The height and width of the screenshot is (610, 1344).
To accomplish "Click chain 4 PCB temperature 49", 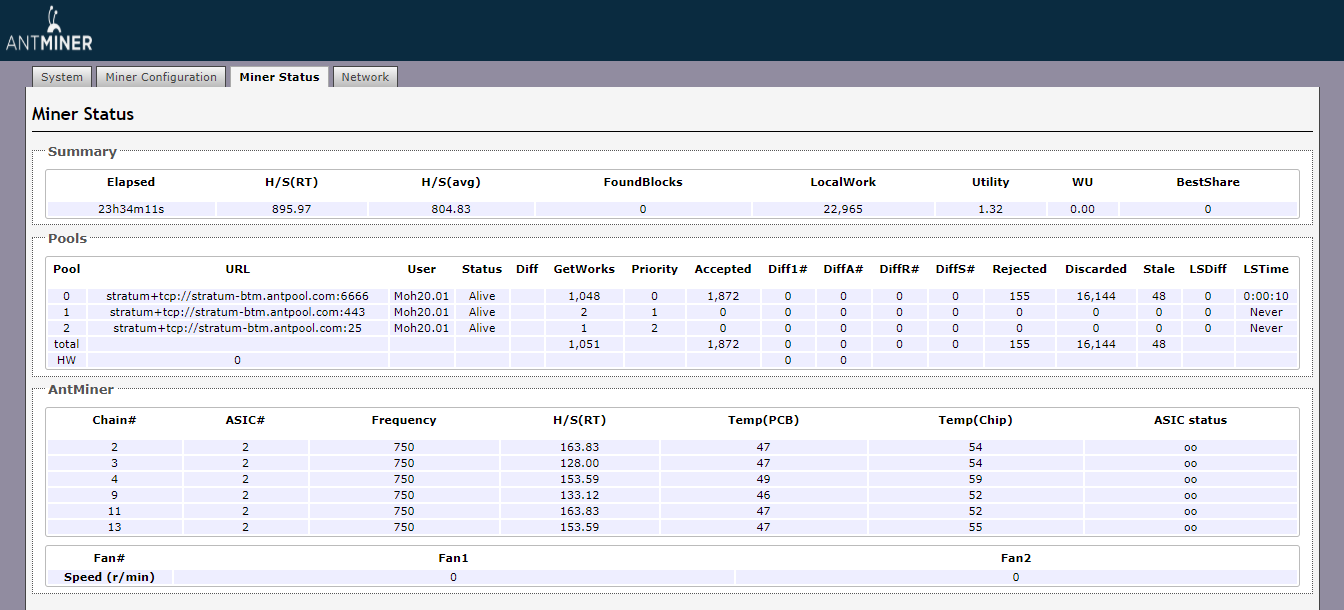I will click(x=763, y=479).
